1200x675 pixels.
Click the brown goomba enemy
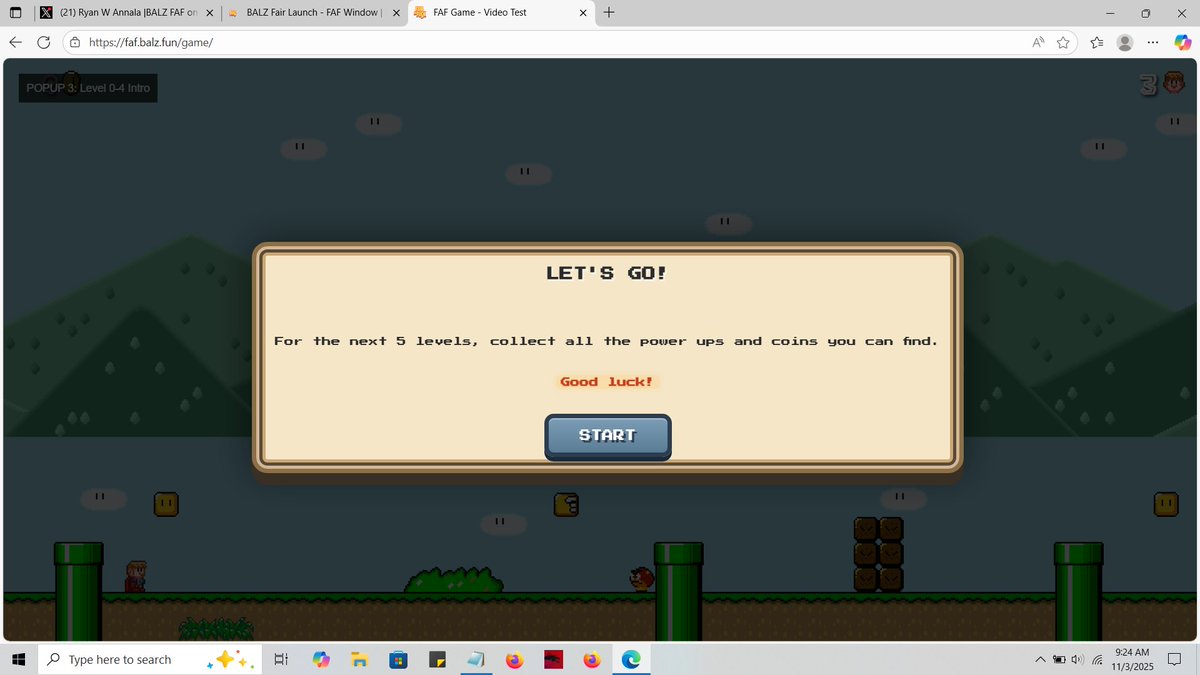click(x=641, y=579)
